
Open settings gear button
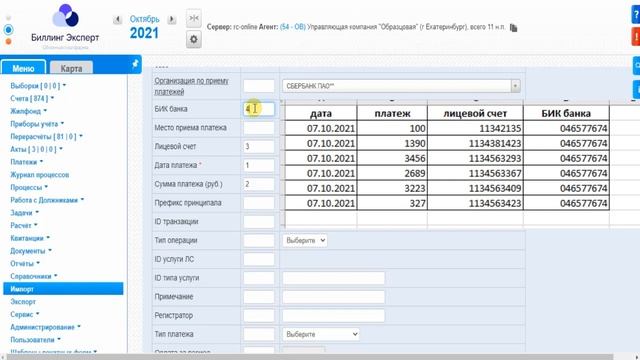click(x=194, y=40)
